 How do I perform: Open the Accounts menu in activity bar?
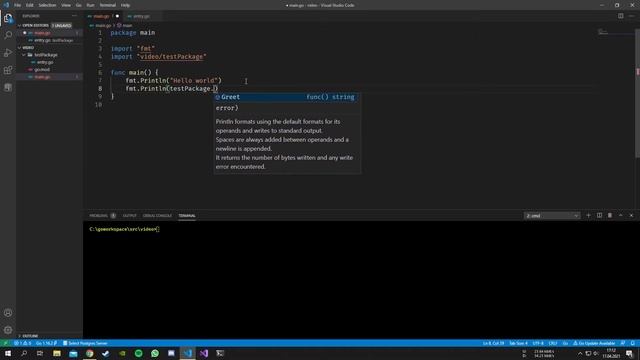pyautogui.click(x=8, y=313)
